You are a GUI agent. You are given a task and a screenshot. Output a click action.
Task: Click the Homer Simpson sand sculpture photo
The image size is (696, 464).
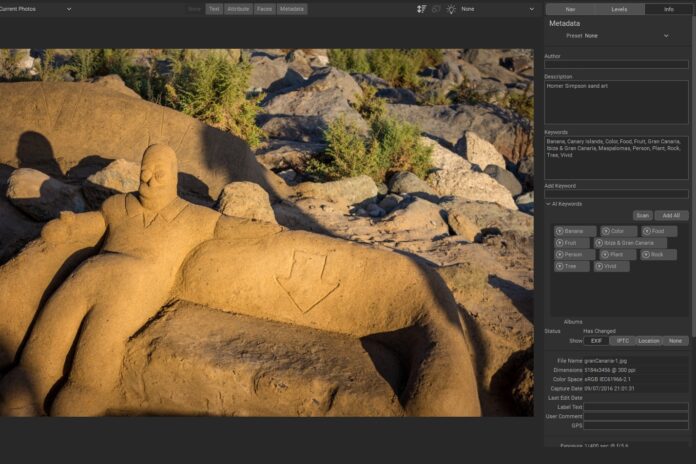point(266,233)
